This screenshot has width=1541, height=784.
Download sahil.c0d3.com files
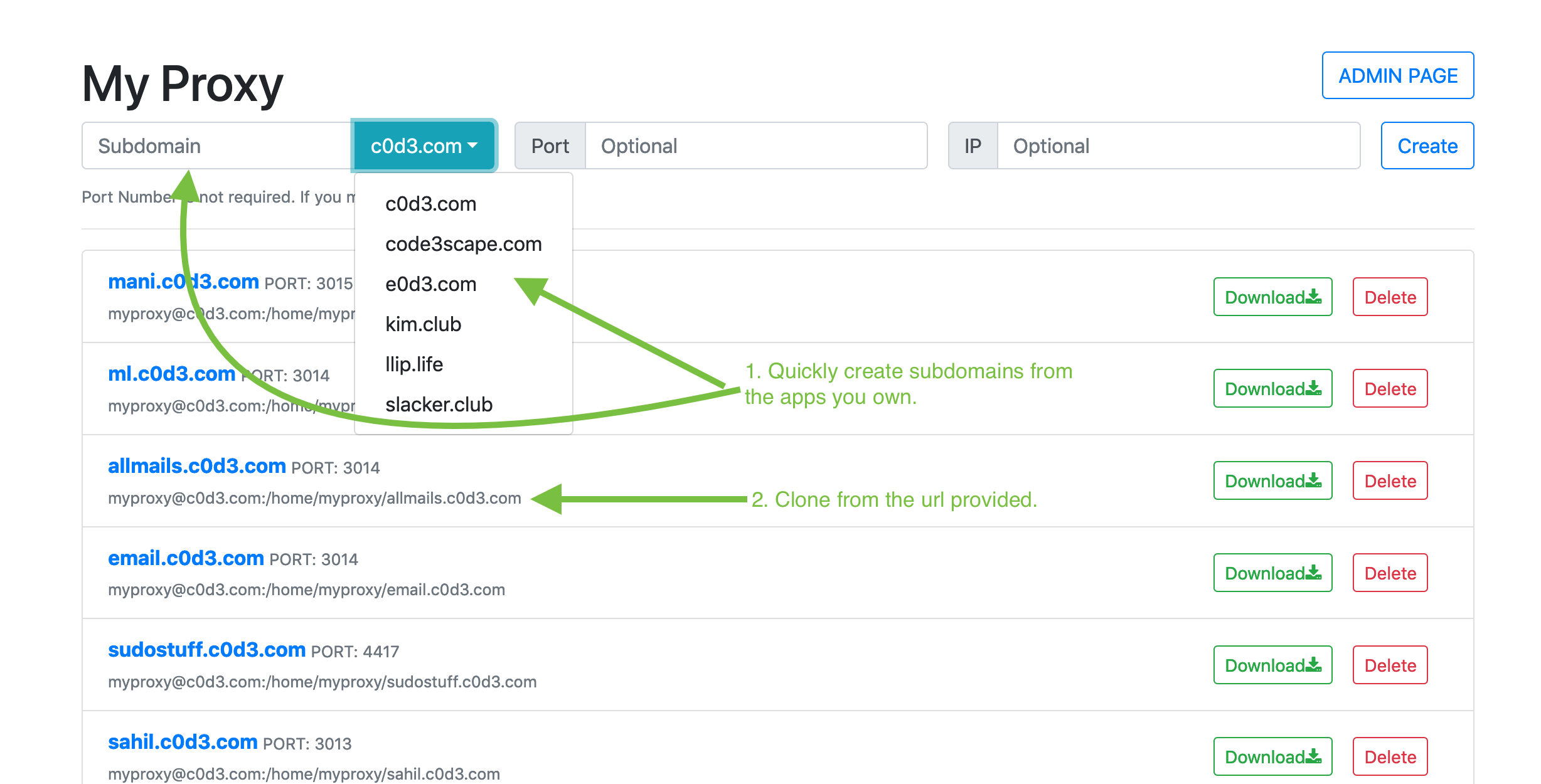(x=1272, y=756)
